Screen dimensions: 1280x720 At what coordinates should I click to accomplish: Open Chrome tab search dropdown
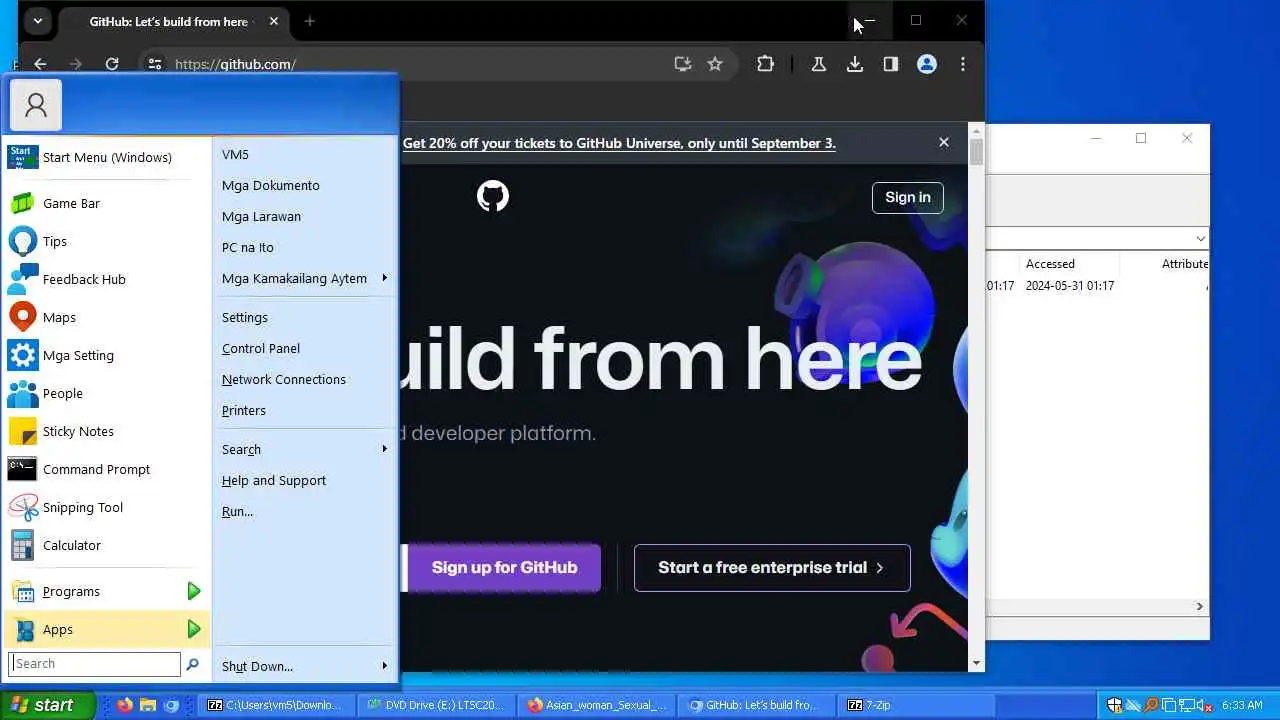tap(37, 20)
